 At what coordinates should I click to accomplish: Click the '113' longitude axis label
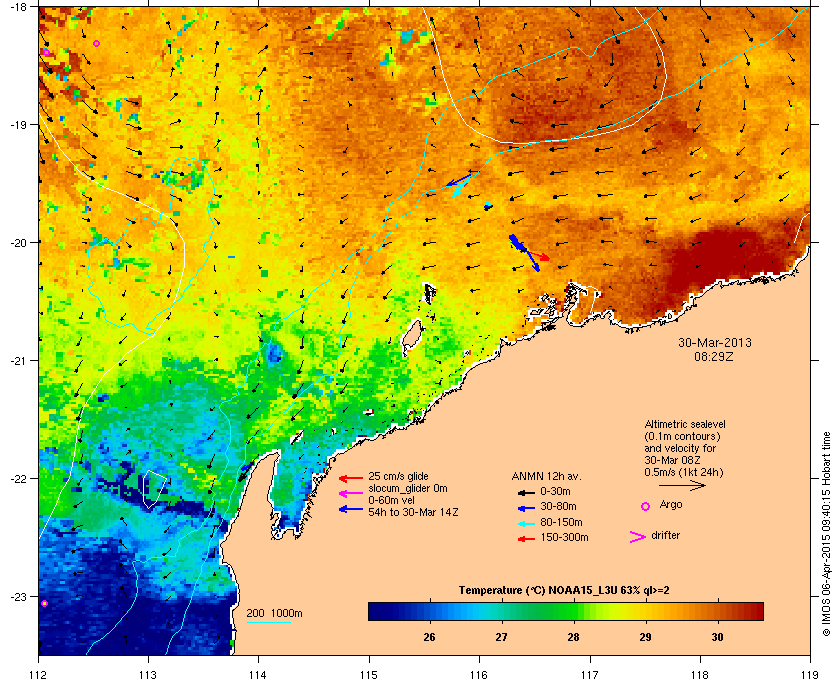click(148, 674)
